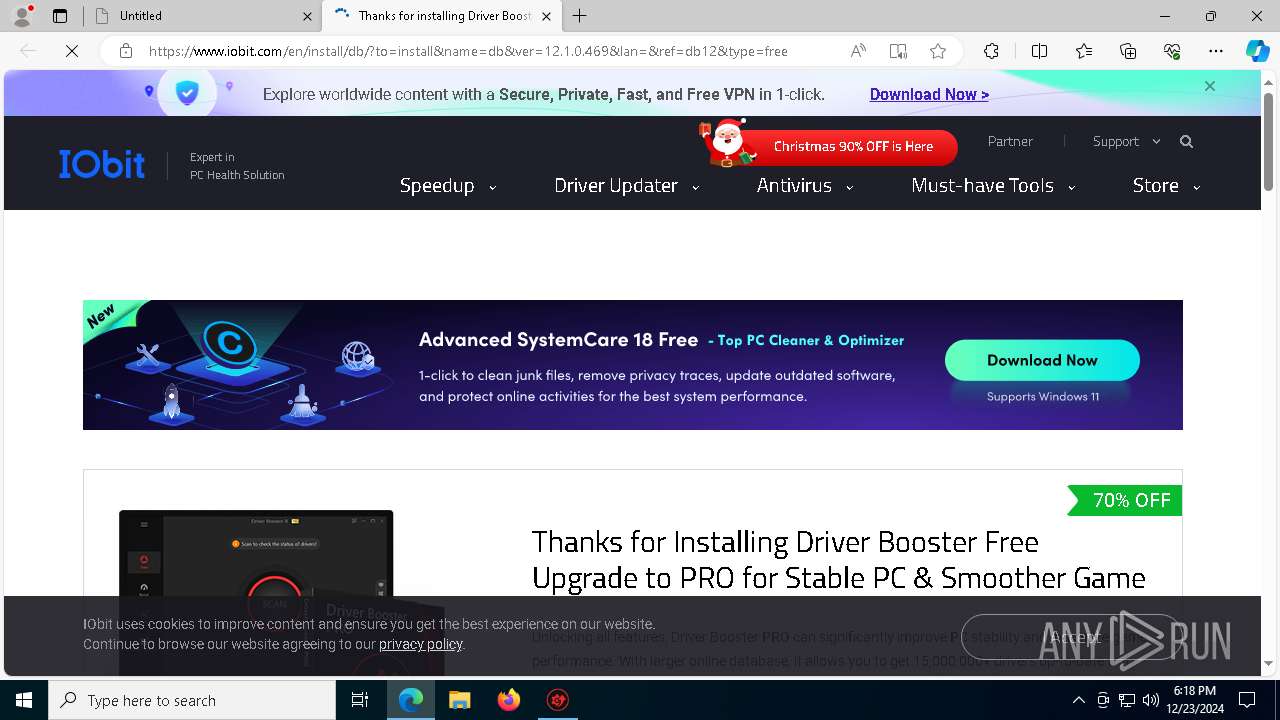Click Download Now for Advanced SystemCare
1280x720 pixels.
(1042, 360)
